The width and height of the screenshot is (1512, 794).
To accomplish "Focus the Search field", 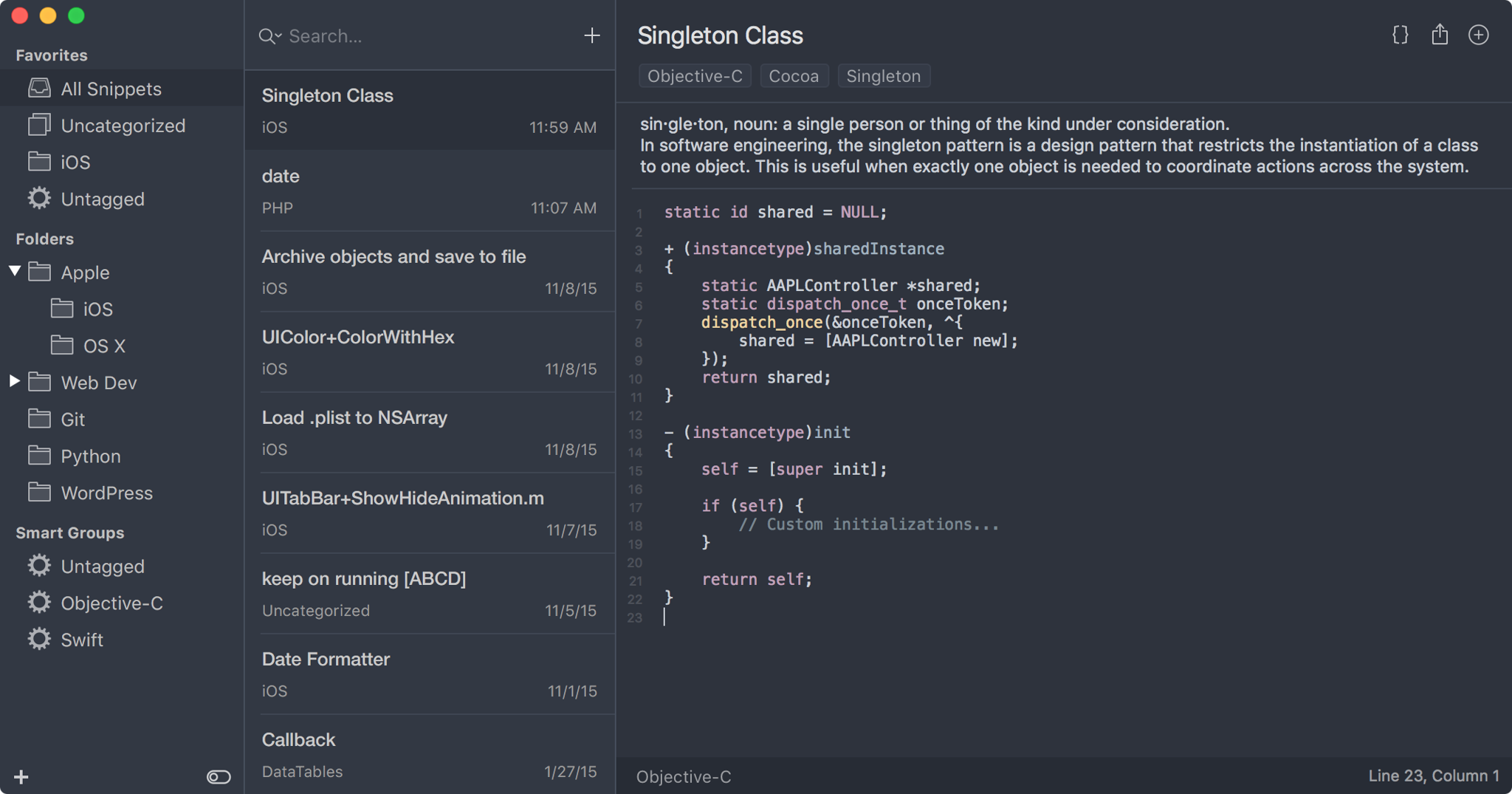I will [428, 35].
